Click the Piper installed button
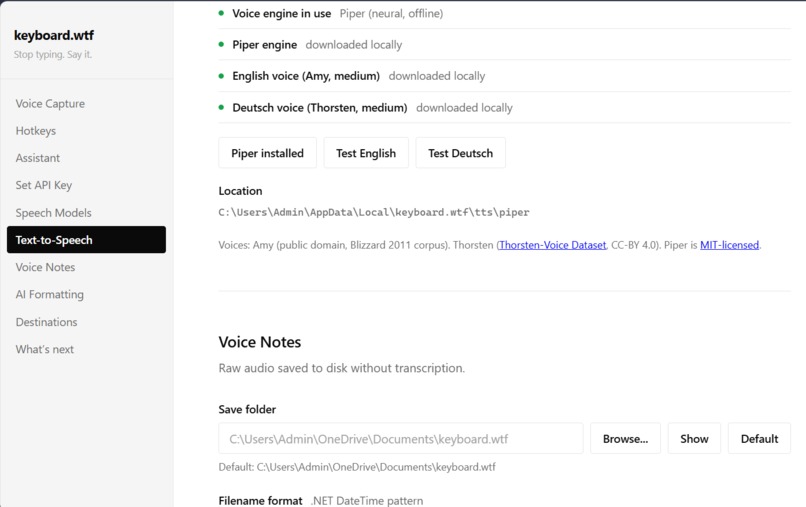The width and height of the screenshot is (806, 507). pos(267,153)
